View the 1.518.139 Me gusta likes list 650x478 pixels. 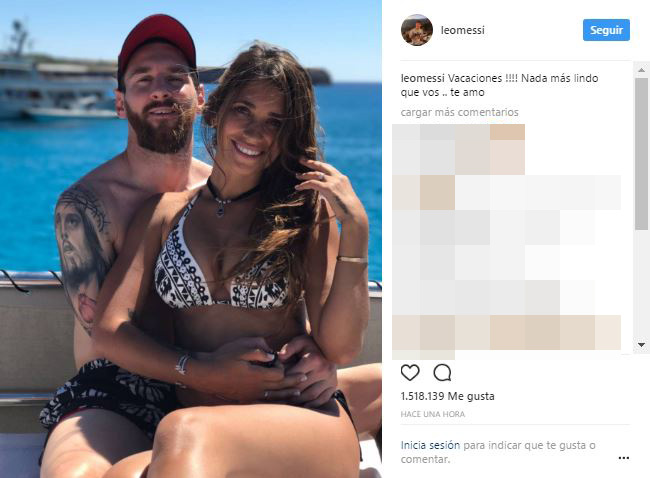(447, 396)
